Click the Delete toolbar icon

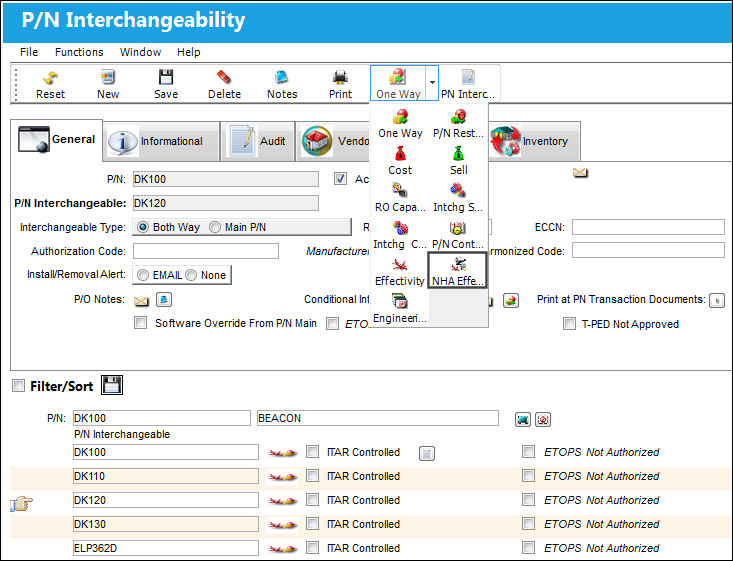tap(224, 84)
